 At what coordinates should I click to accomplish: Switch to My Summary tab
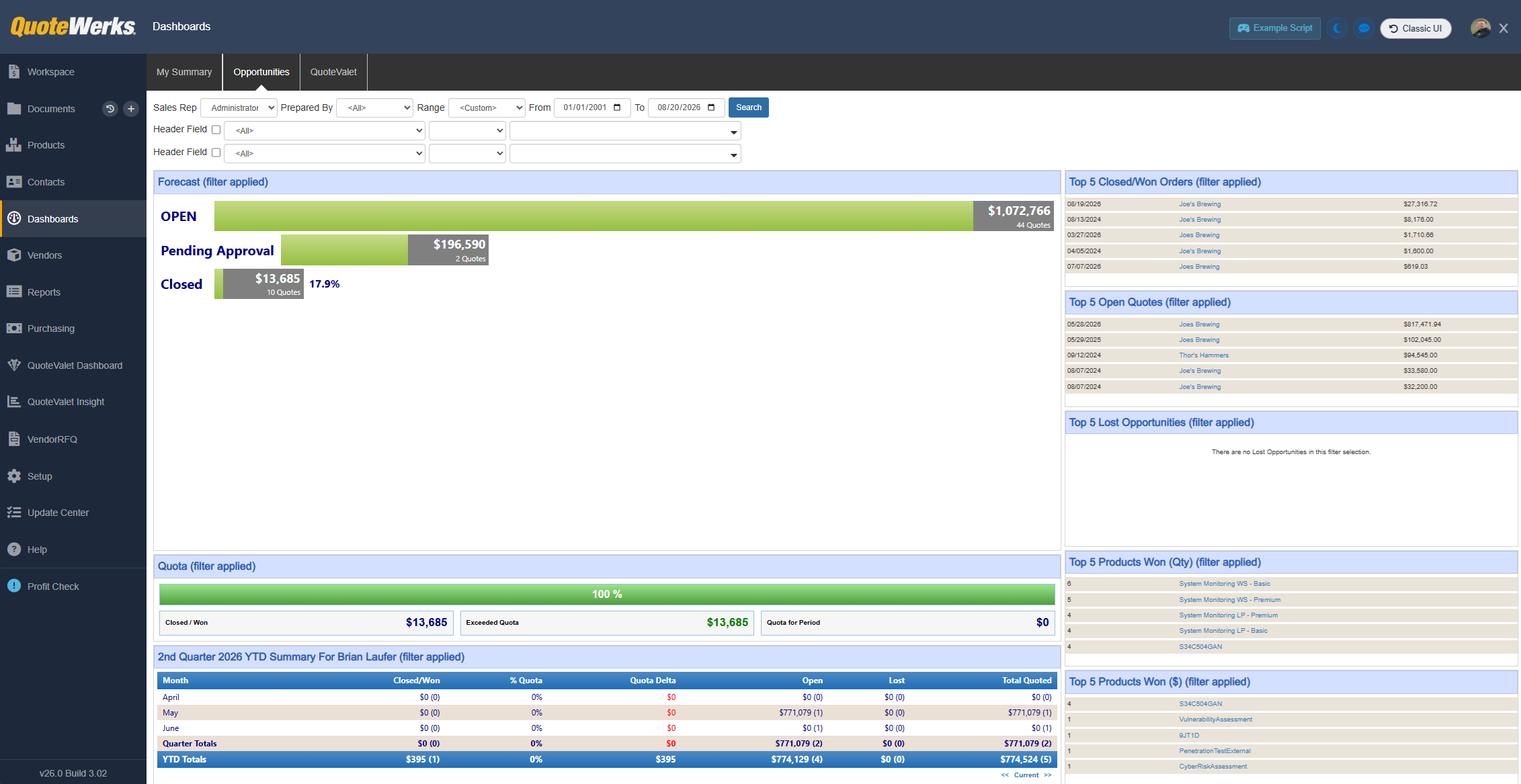pos(184,72)
